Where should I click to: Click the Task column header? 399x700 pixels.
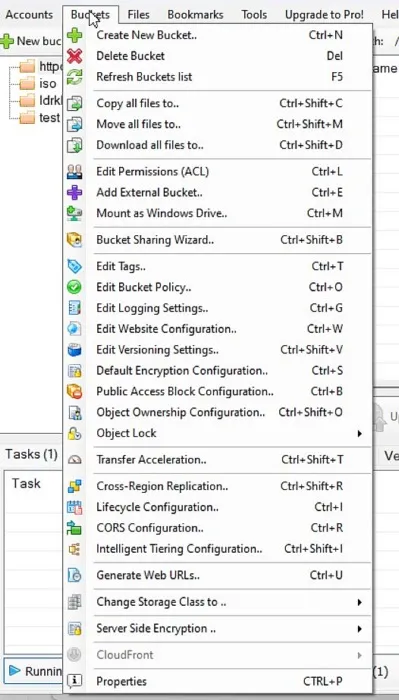tap(26, 483)
